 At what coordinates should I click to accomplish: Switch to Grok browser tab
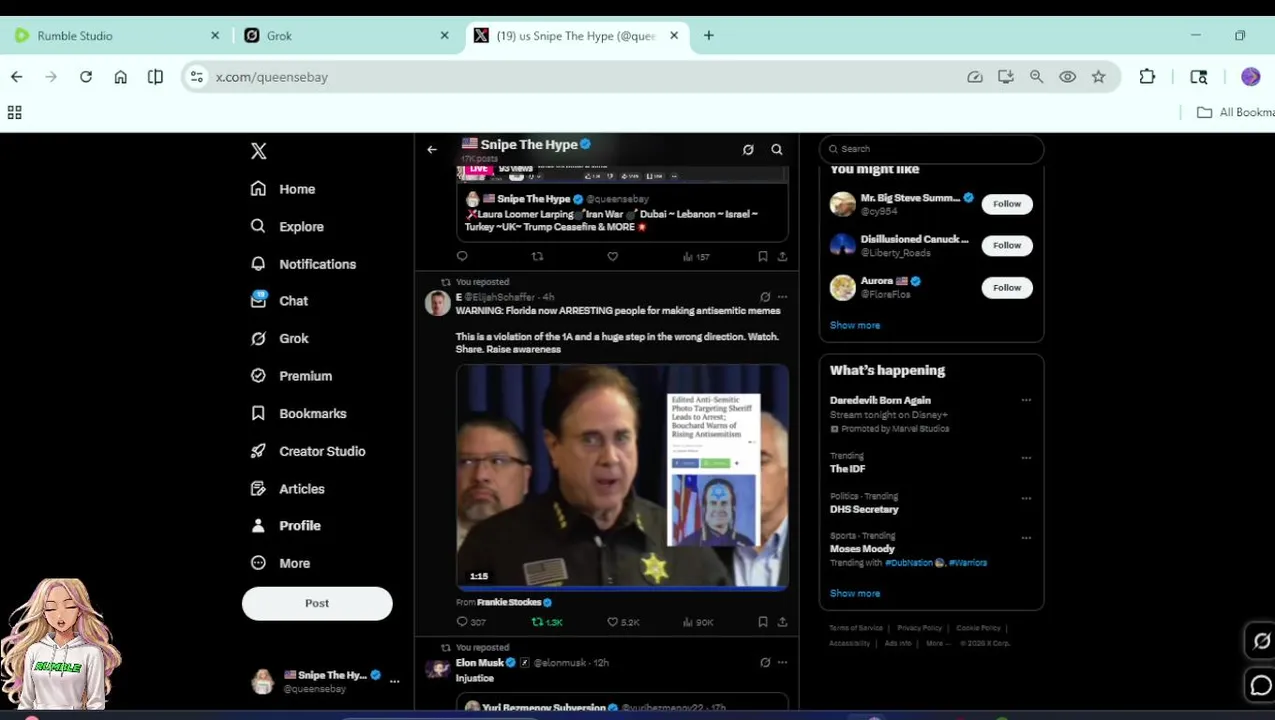click(x=346, y=35)
